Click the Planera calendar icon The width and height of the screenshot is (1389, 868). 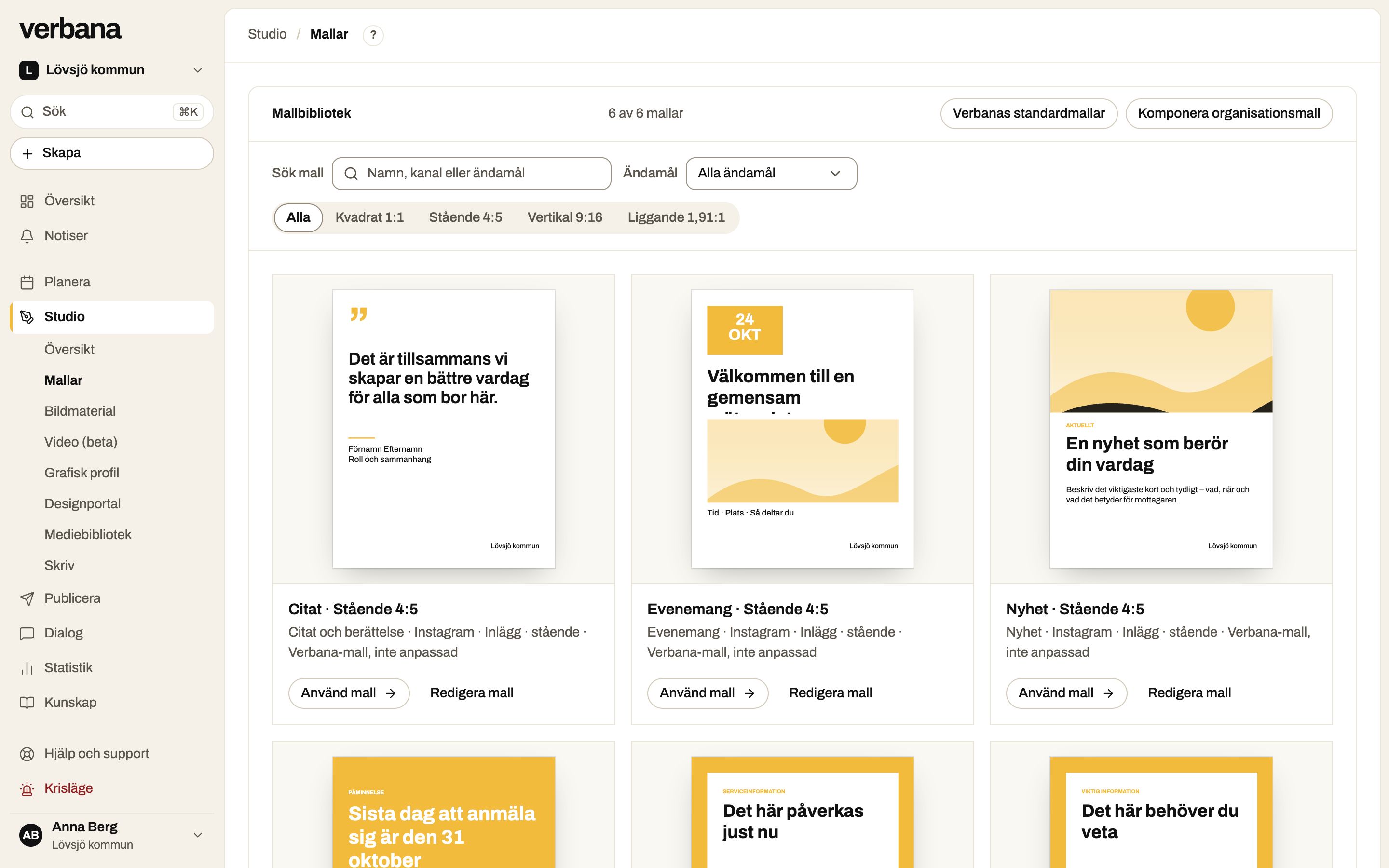click(x=27, y=283)
